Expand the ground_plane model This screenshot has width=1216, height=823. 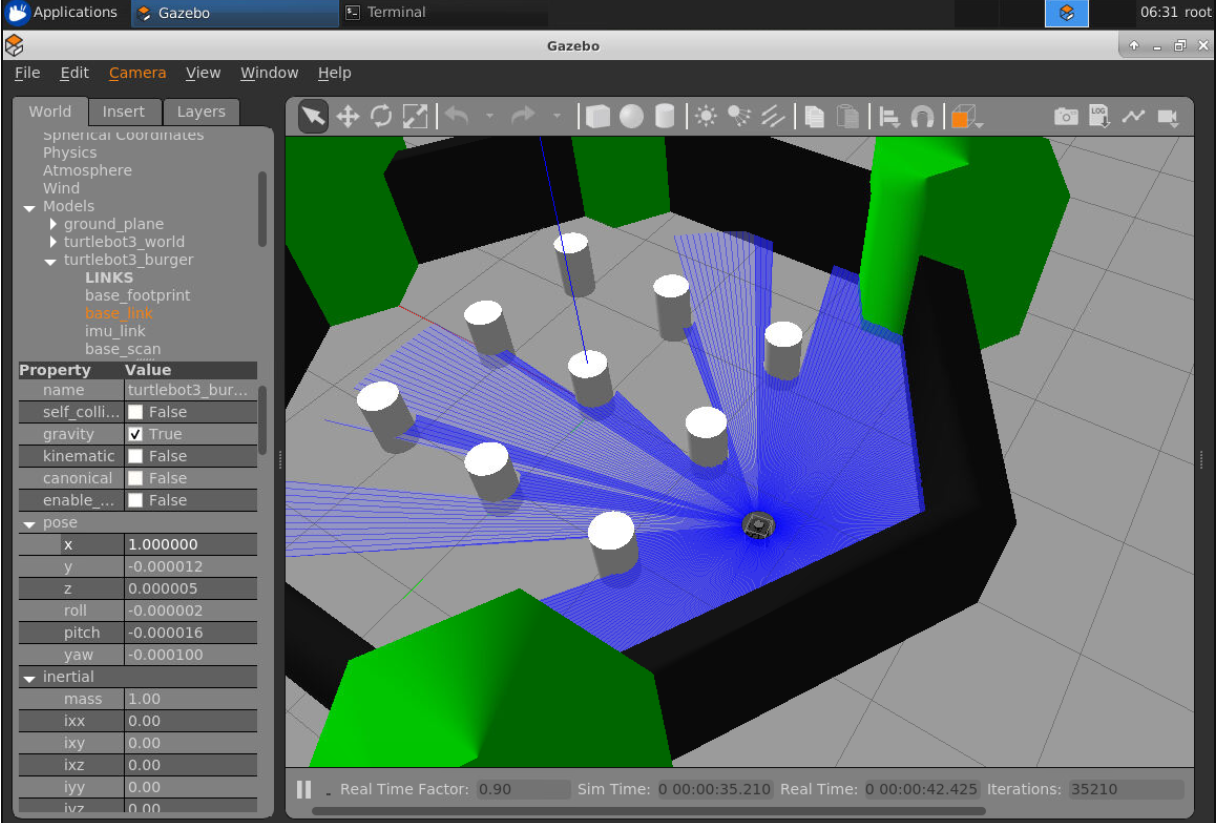(x=53, y=224)
